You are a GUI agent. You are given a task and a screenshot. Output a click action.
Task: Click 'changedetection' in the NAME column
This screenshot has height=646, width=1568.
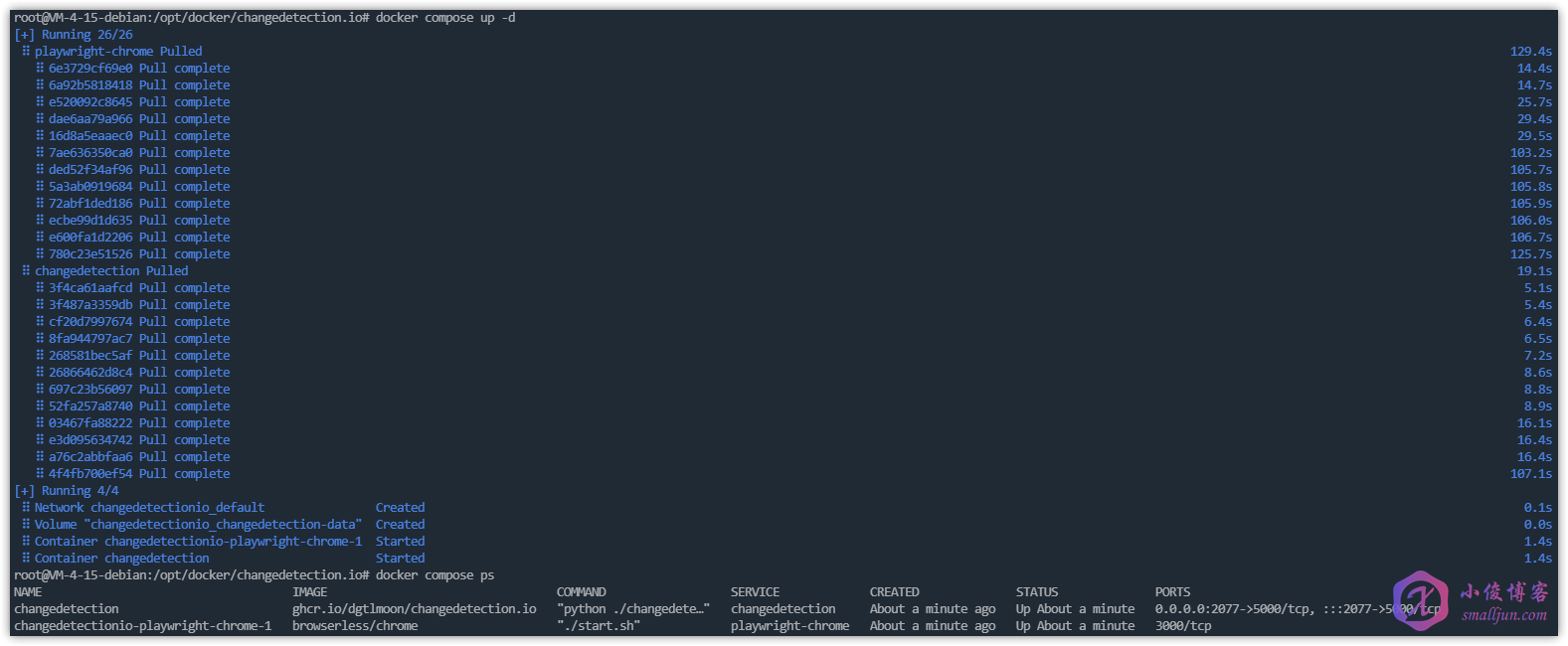(67, 609)
